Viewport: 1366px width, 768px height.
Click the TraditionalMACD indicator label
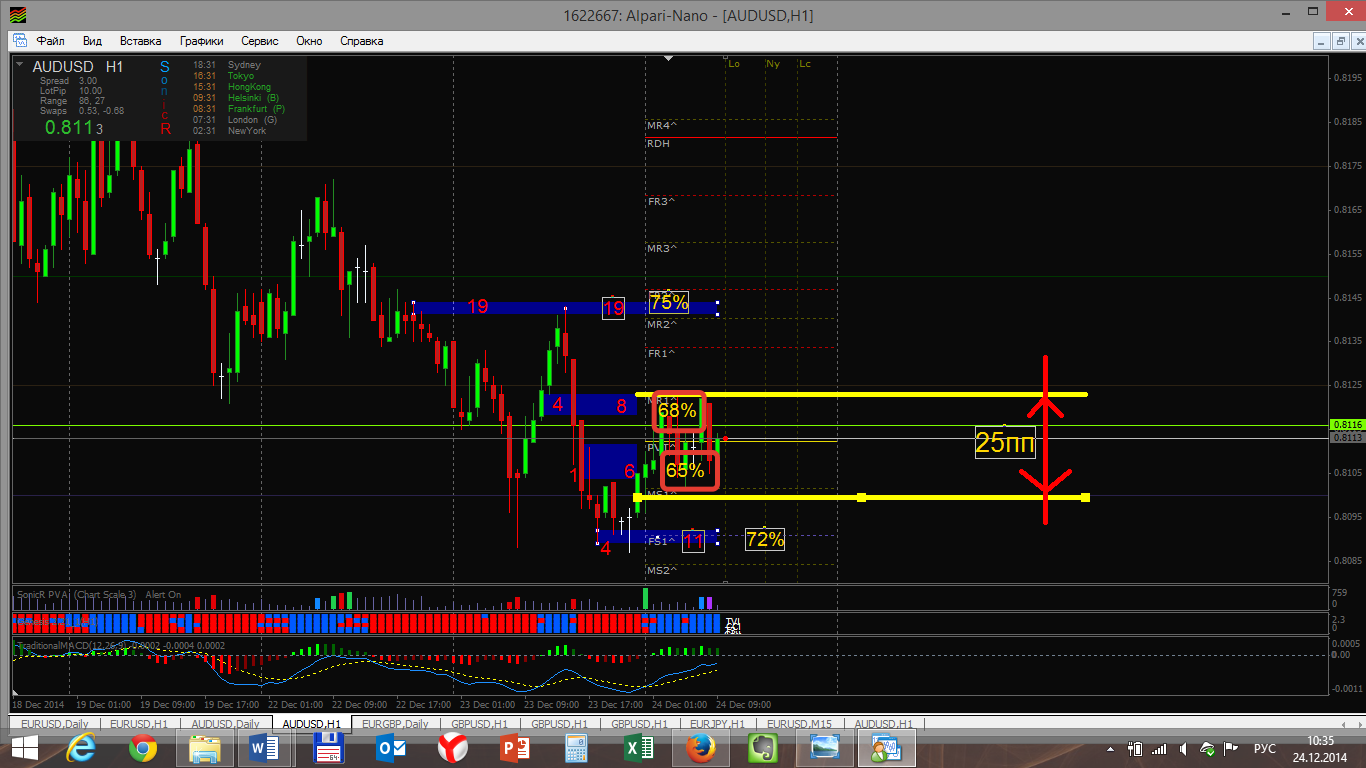tap(120, 646)
